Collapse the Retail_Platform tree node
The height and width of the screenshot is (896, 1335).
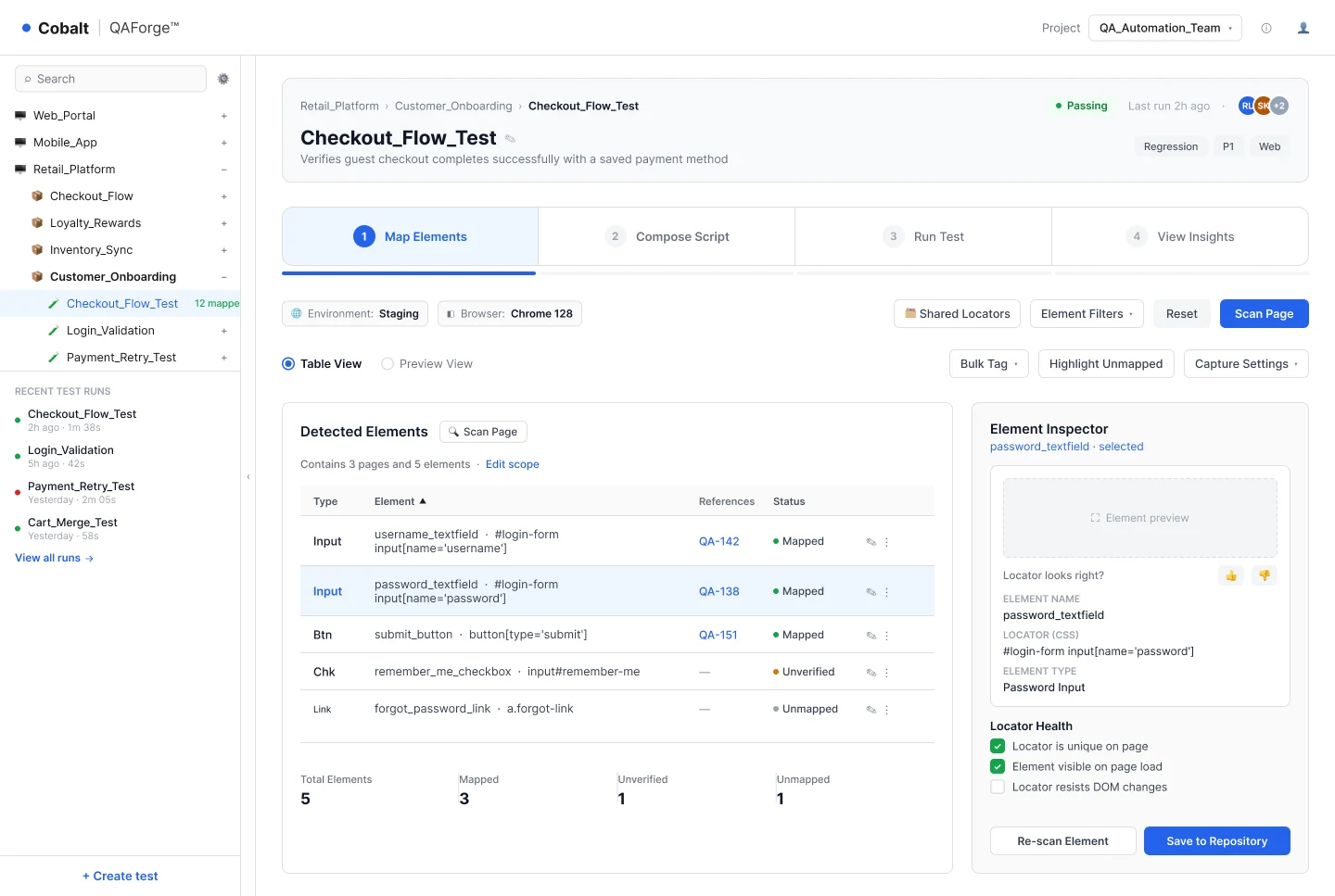(224, 170)
